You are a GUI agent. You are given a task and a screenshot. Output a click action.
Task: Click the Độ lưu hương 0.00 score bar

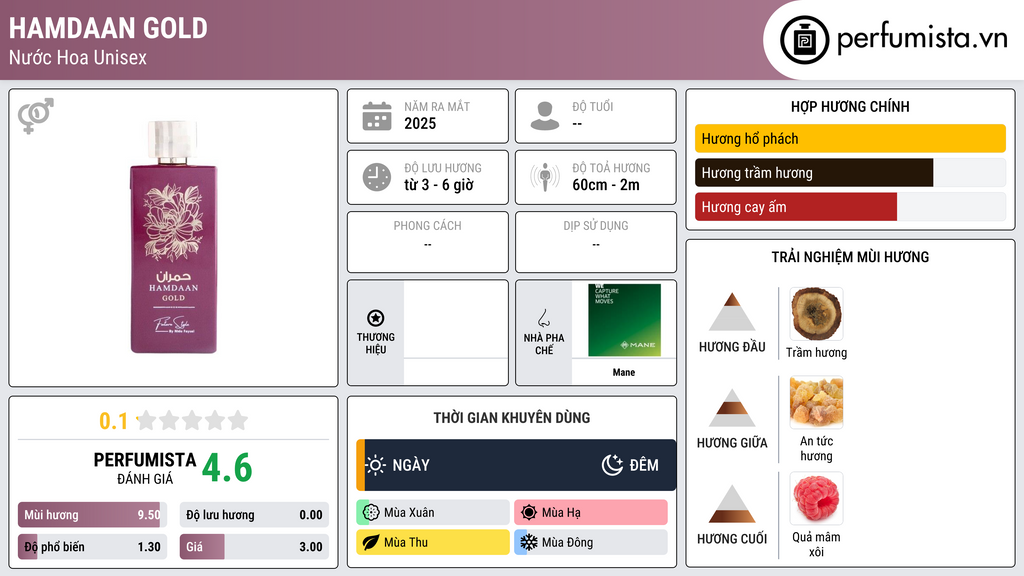(x=254, y=515)
